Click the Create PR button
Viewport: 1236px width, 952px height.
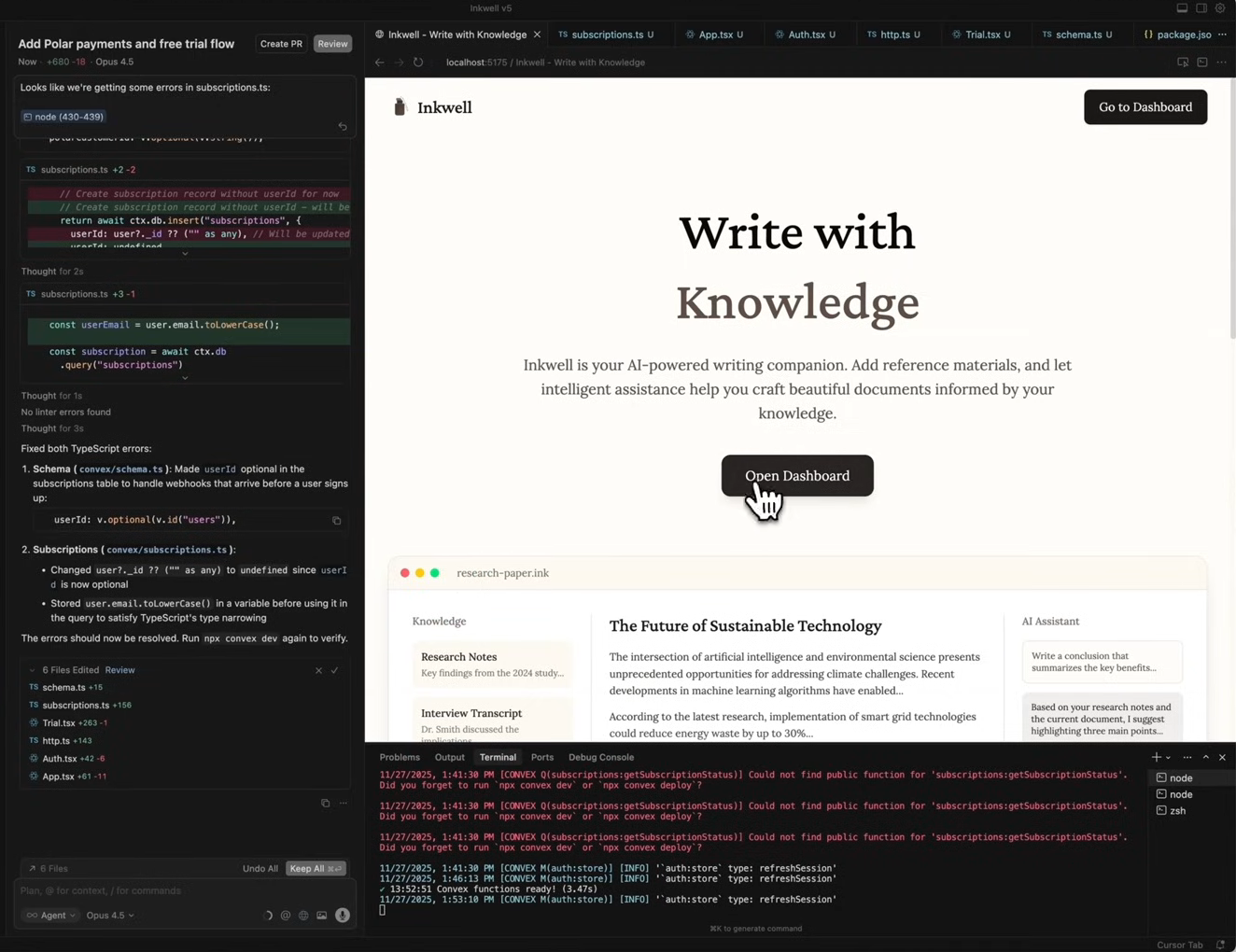281,44
